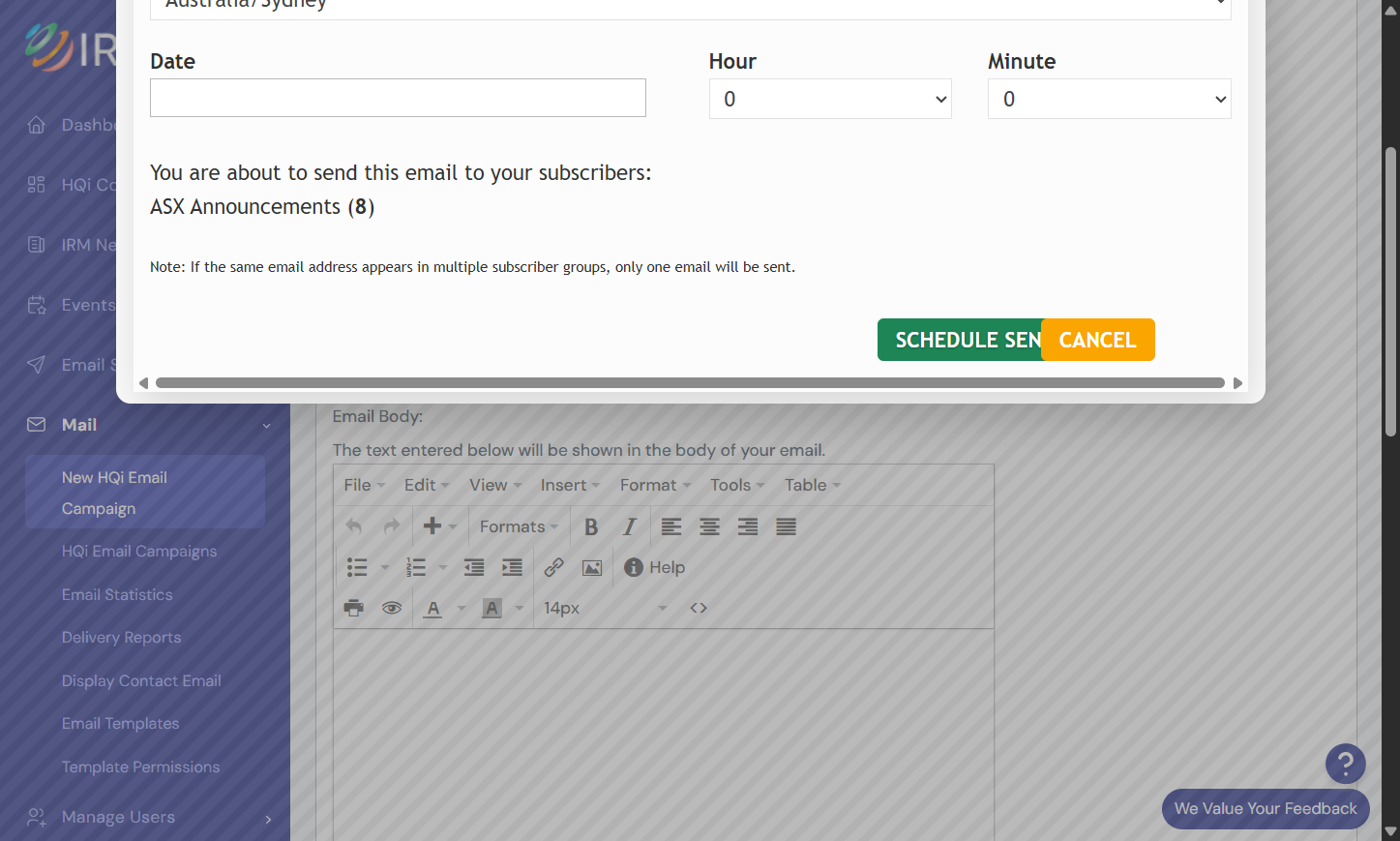Image resolution: width=1400 pixels, height=841 pixels.
Task: Click the undo arrow in editor toolbar
Action: pyautogui.click(x=354, y=526)
